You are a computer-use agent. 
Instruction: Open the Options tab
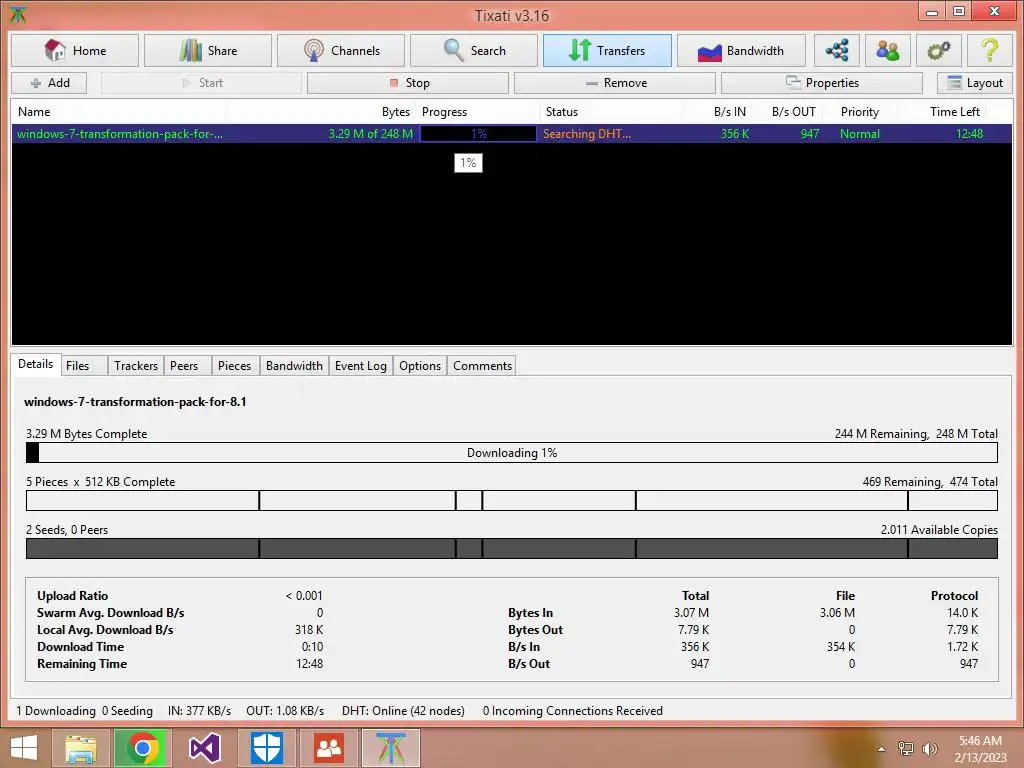point(420,366)
